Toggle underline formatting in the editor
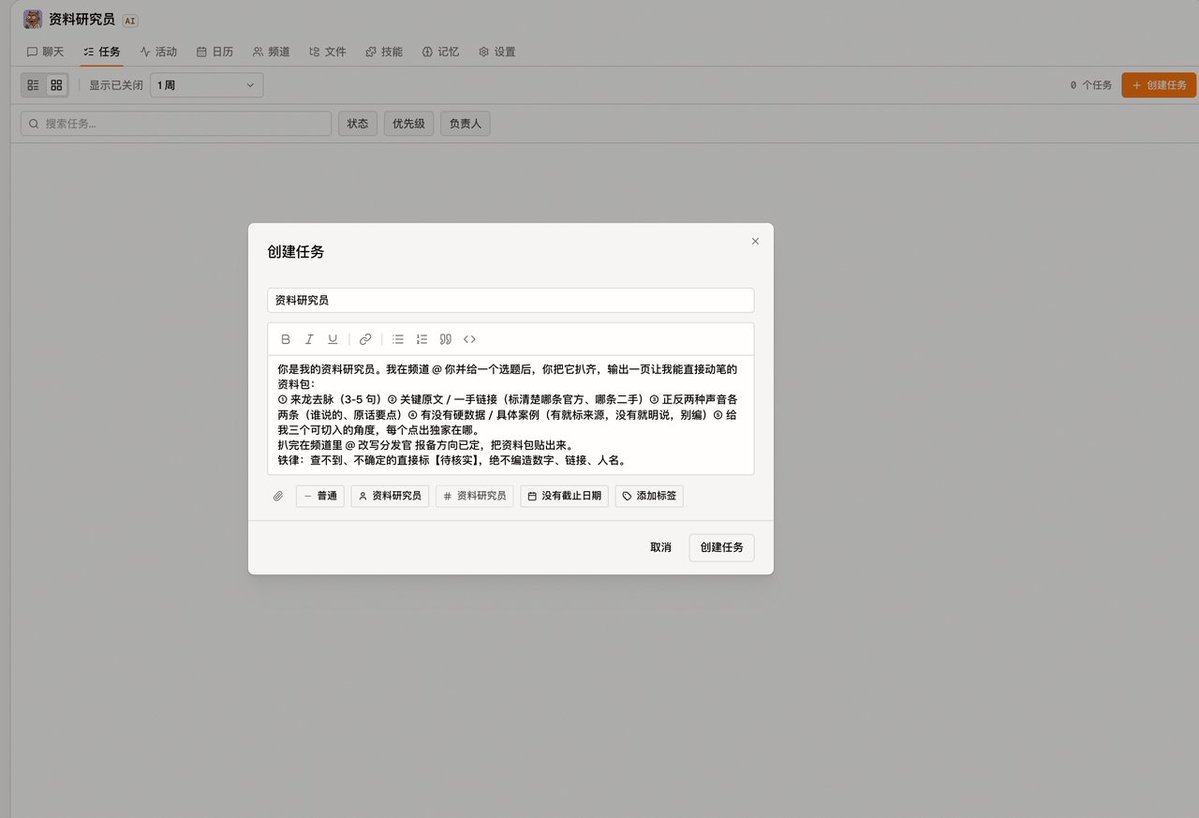This screenshot has width=1199, height=818. [333, 339]
